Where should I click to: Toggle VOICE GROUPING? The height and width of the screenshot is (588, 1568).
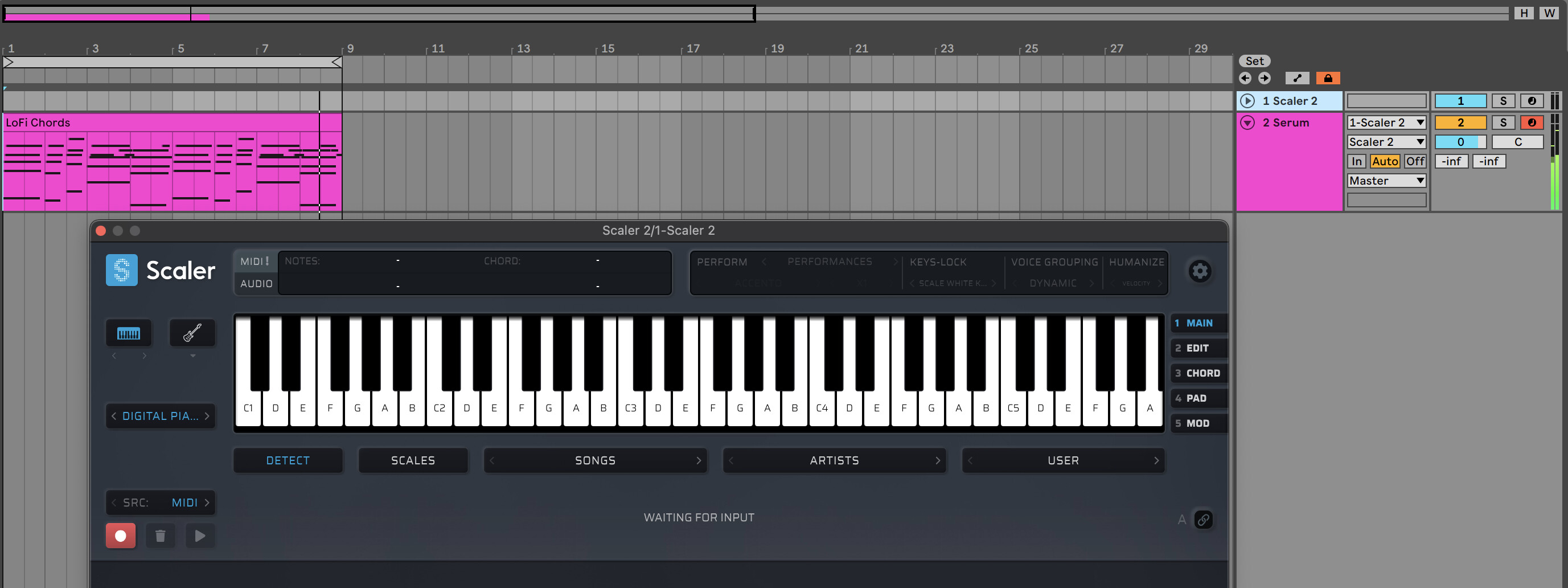[x=1054, y=262]
